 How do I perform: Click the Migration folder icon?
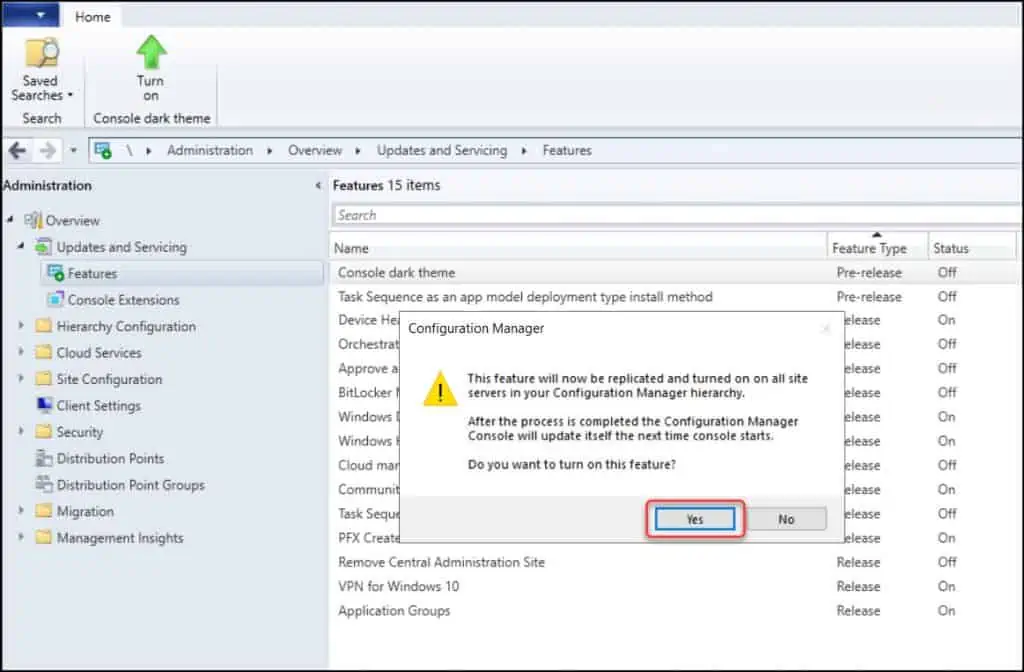(43, 511)
